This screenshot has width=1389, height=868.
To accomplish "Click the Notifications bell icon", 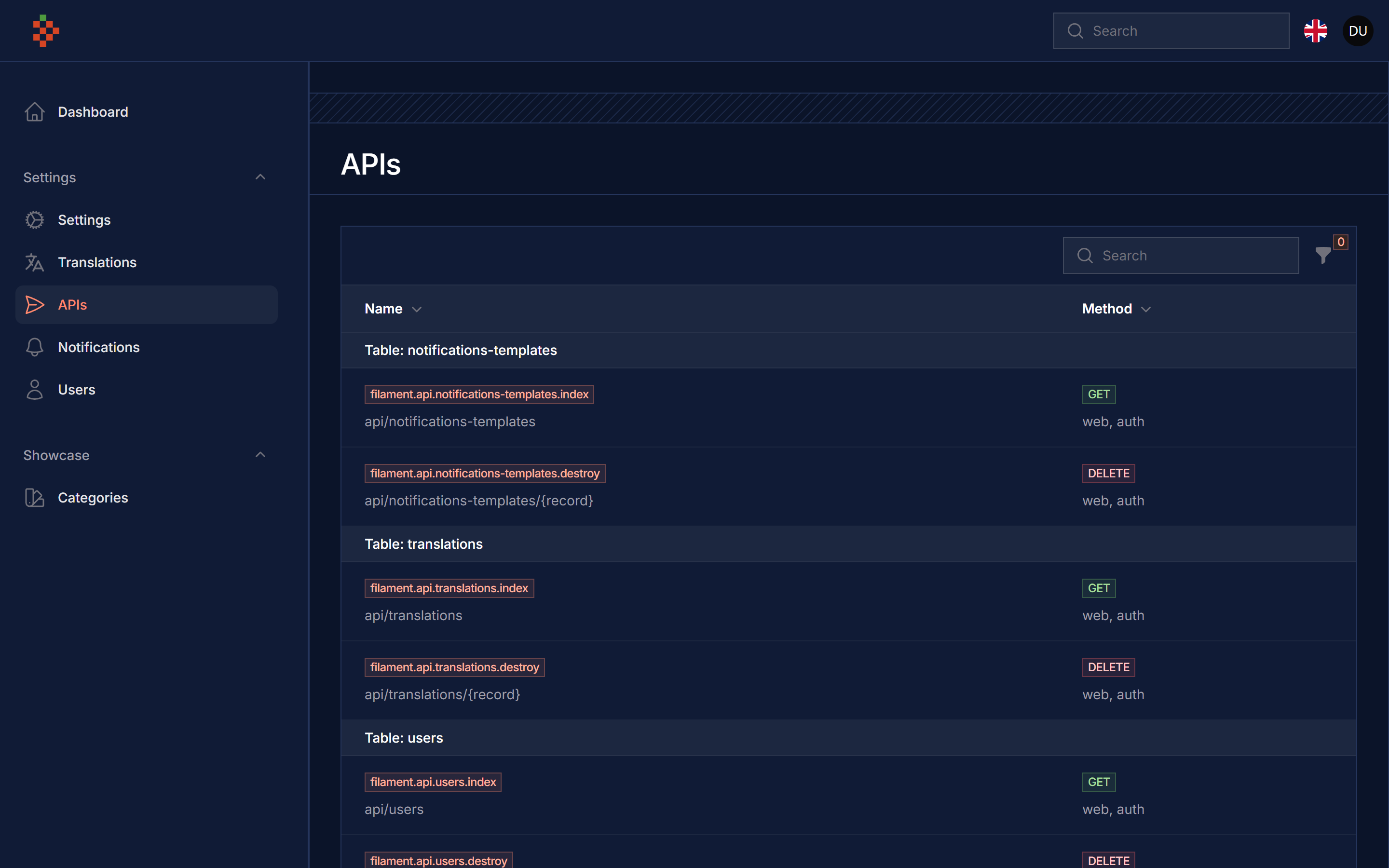I will (34, 347).
